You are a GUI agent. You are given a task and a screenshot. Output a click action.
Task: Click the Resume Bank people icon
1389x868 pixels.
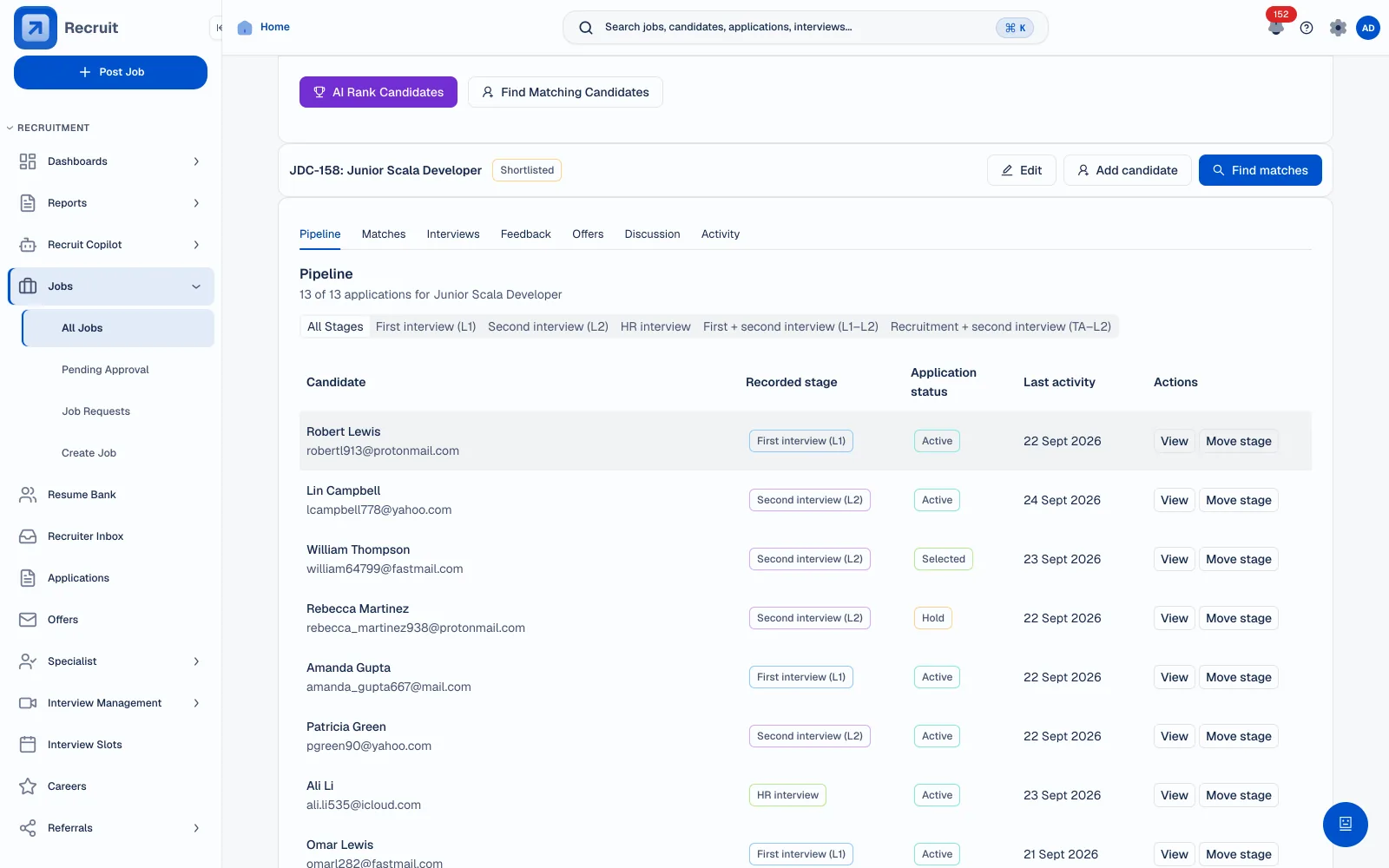click(28, 495)
